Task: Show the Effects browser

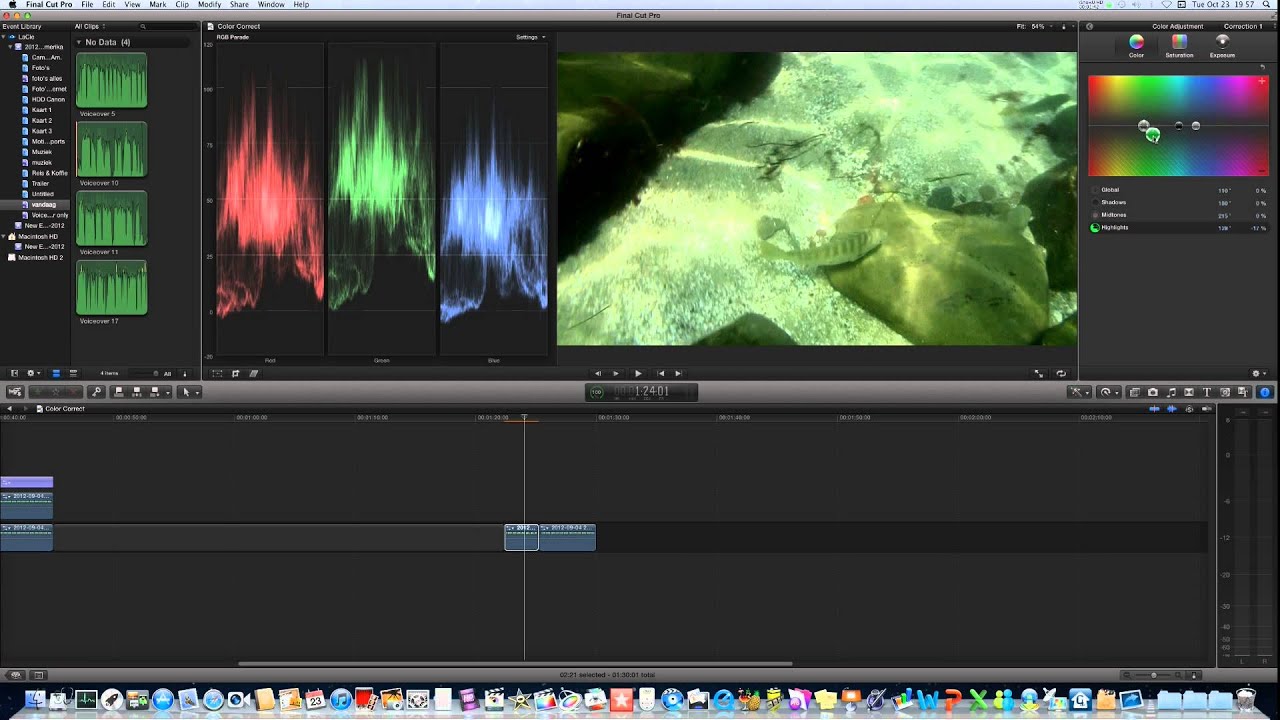Action: point(1135,392)
